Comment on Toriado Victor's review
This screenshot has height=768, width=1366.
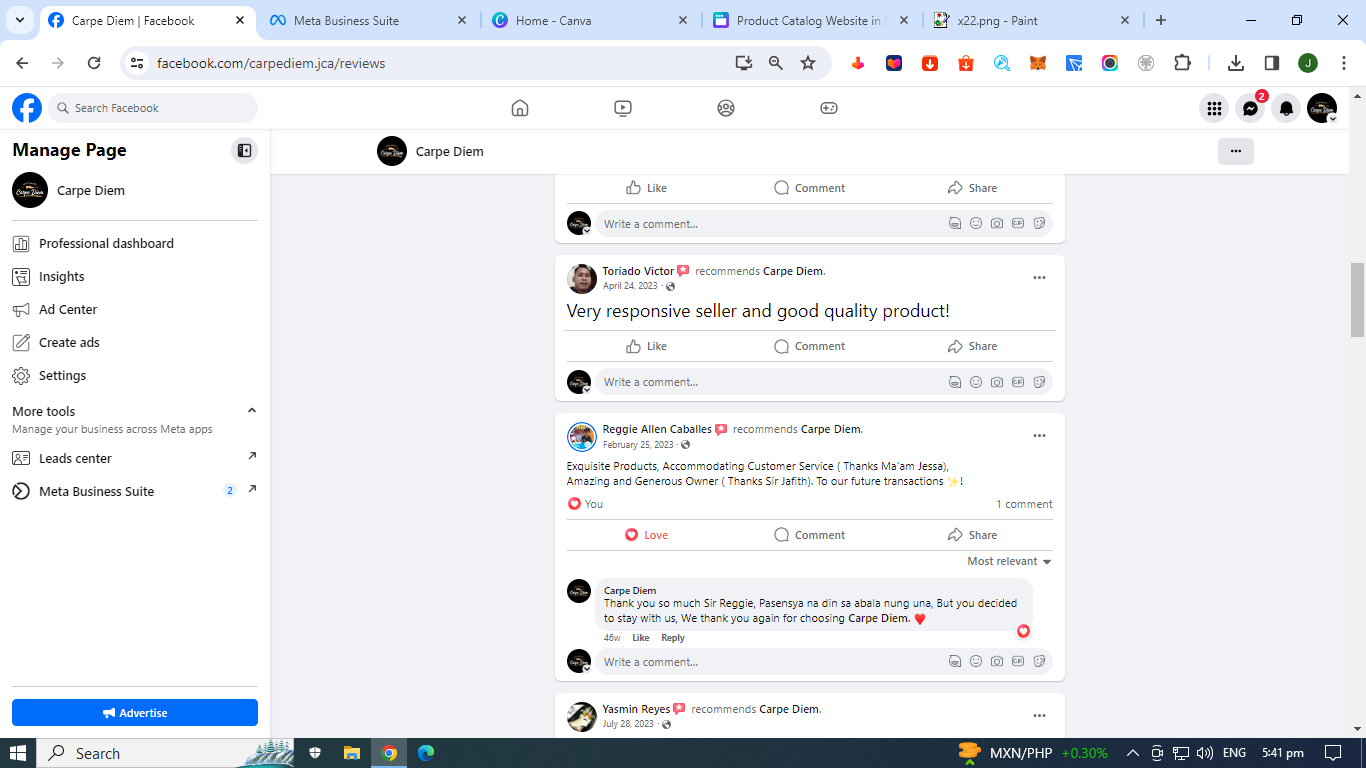pyautogui.click(x=809, y=346)
